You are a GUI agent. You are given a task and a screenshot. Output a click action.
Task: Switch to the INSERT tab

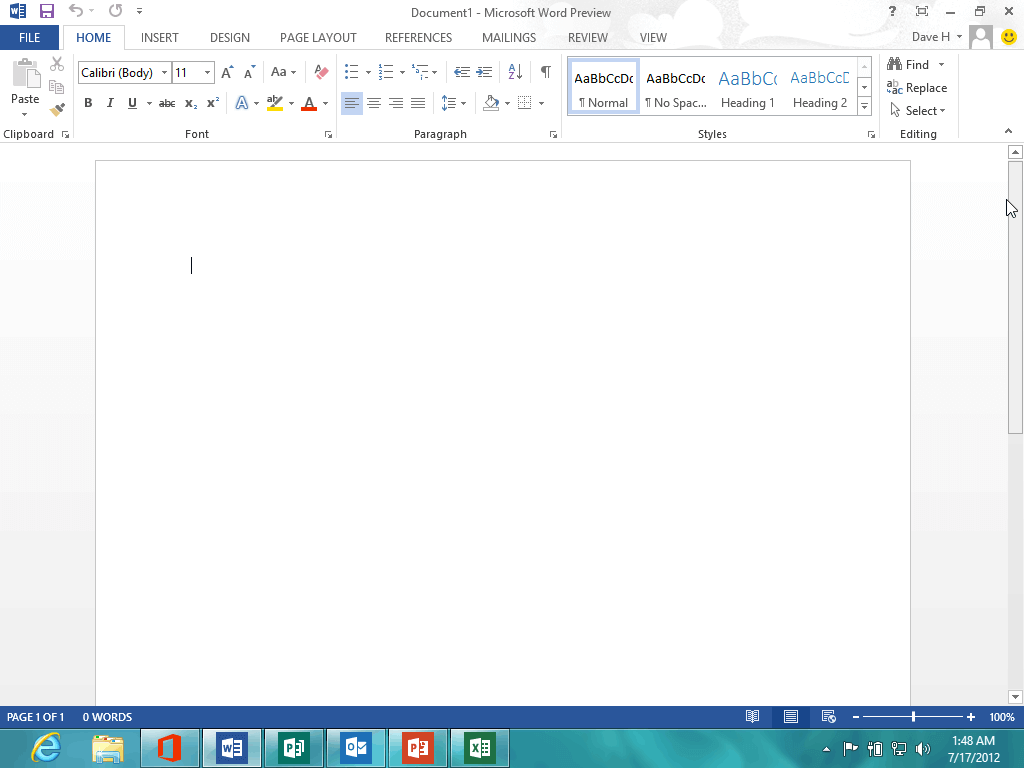coord(159,37)
